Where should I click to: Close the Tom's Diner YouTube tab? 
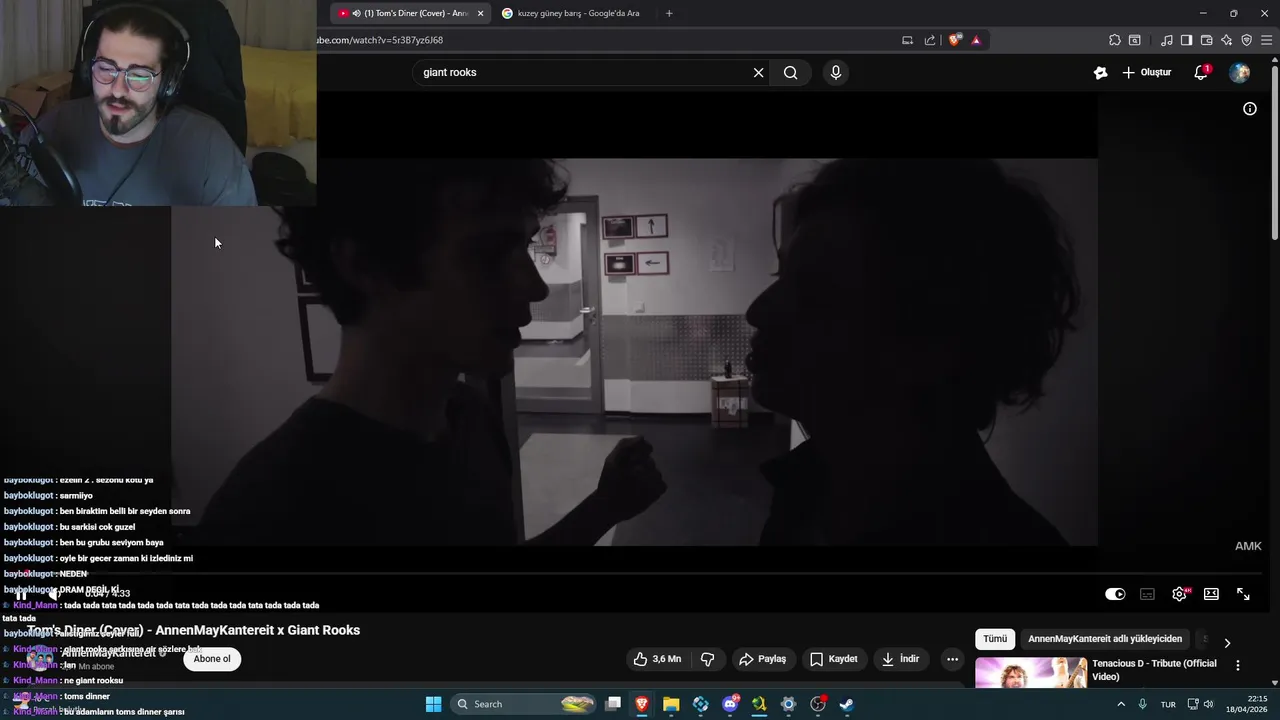point(480,13)
